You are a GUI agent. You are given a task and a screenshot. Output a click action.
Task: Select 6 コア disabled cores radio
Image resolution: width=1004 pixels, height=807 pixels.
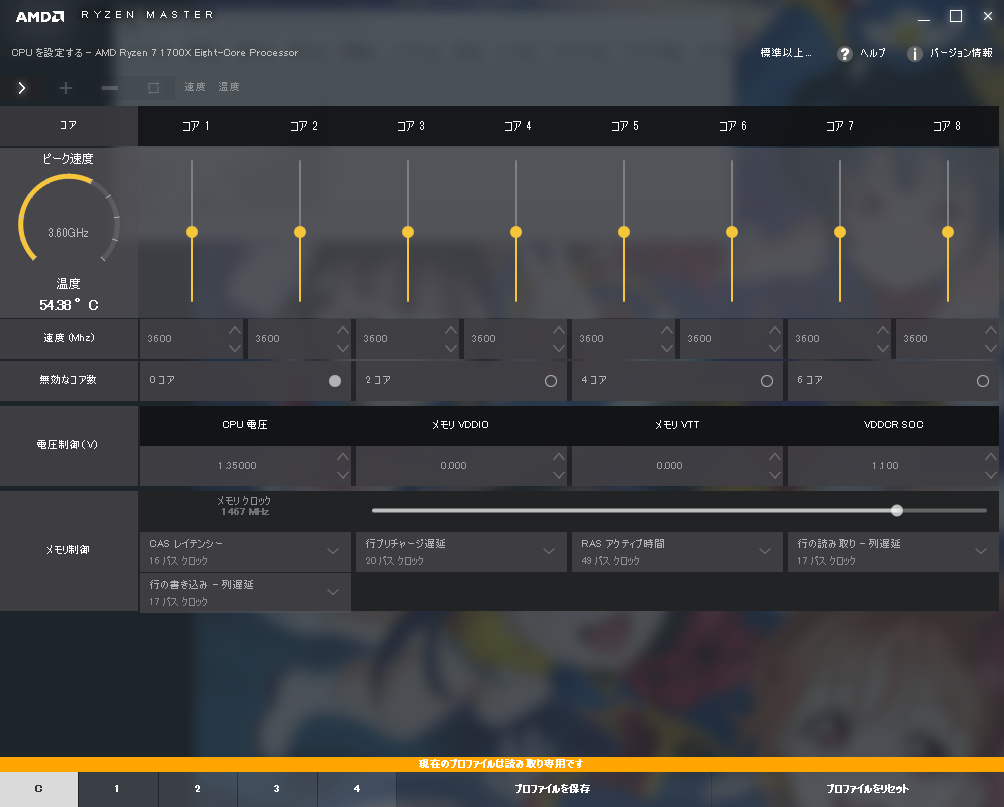click(x=983, y=381)
